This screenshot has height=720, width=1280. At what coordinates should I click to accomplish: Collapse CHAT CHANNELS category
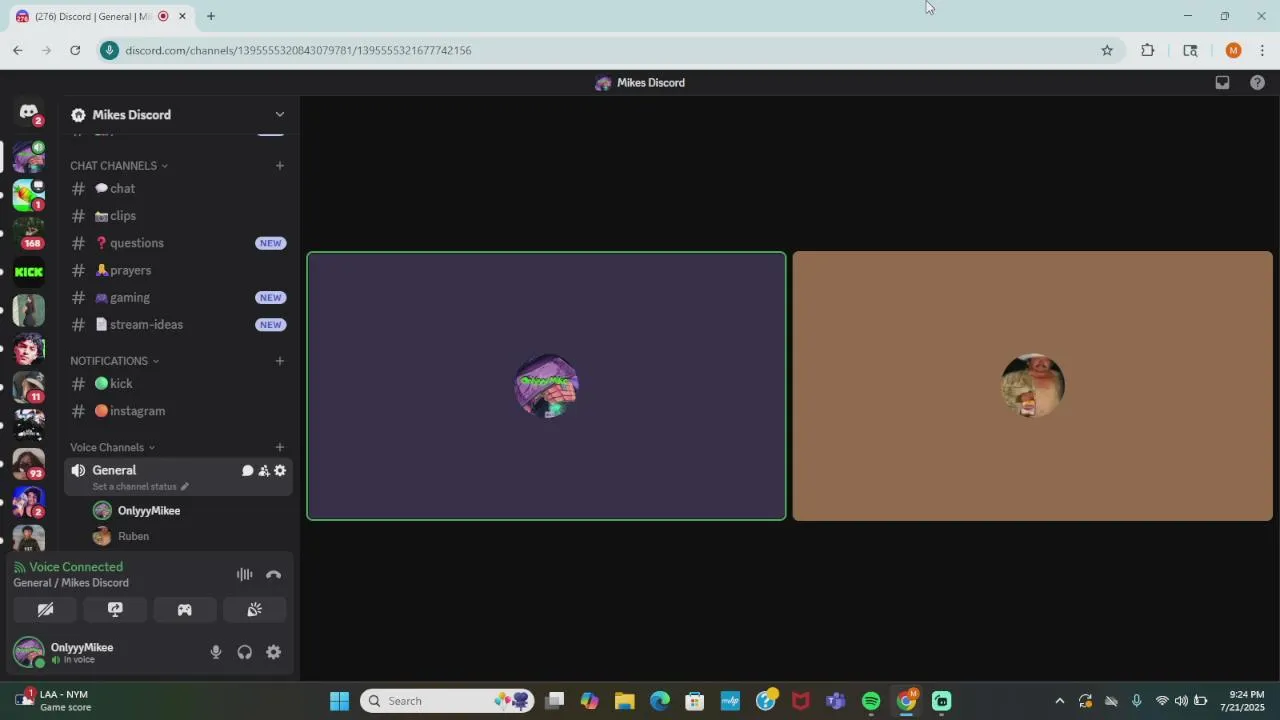(x=118, y=166)
